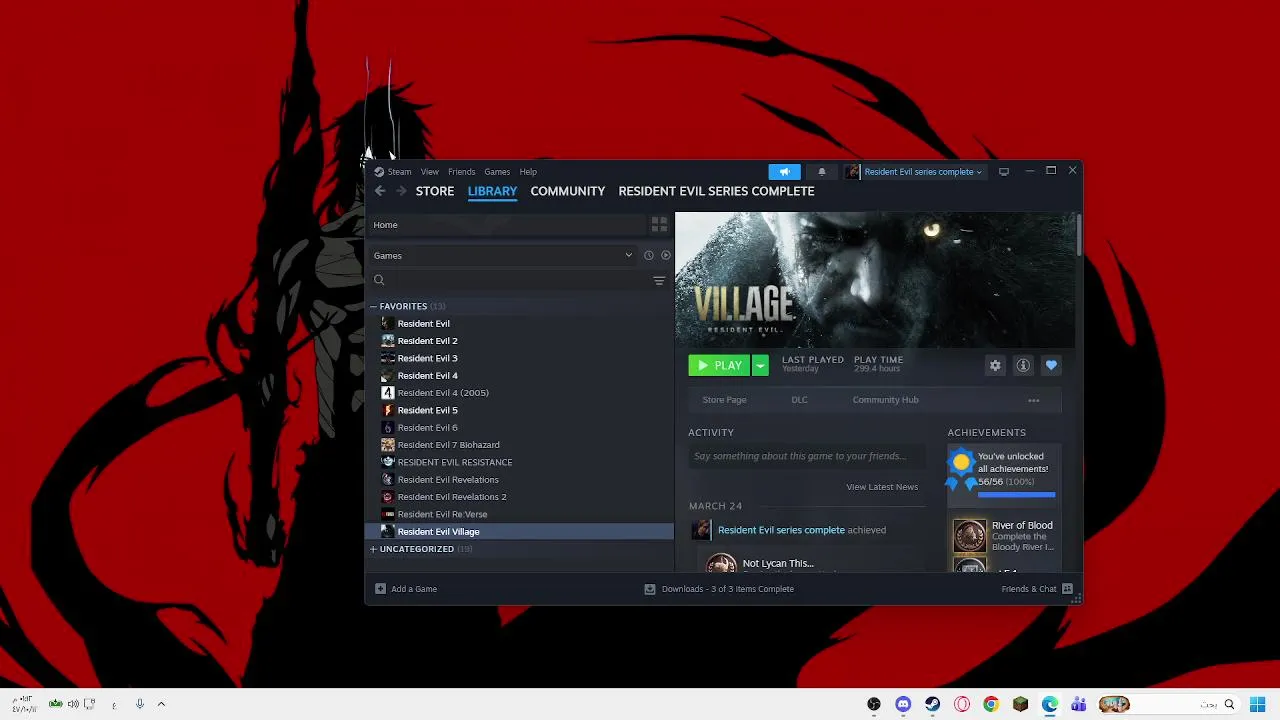Open play options green dropdown arrow
1280x720 pixels.
pyautogui.click(x=760, y=366)
